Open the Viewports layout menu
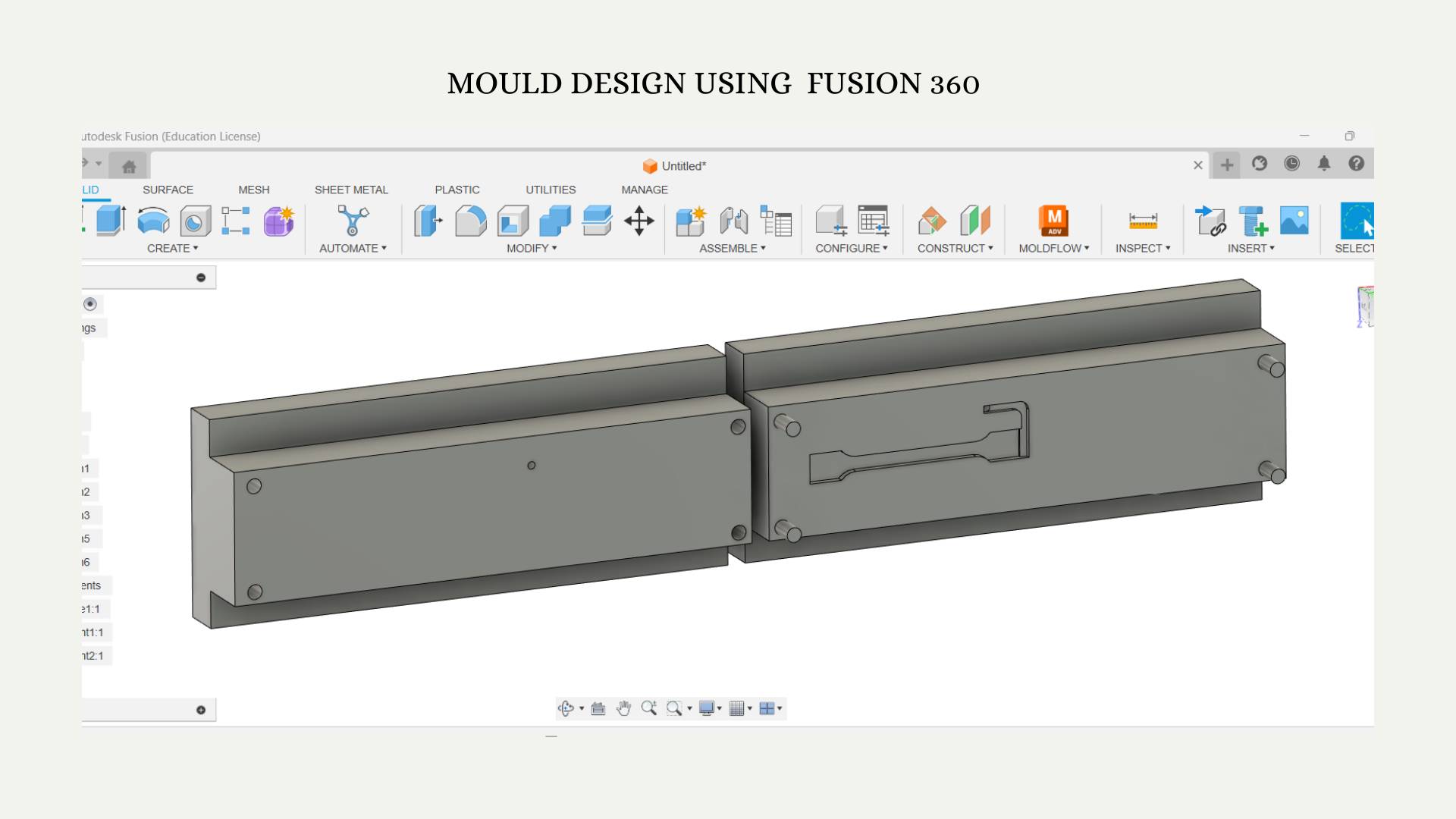 (770, 708)
